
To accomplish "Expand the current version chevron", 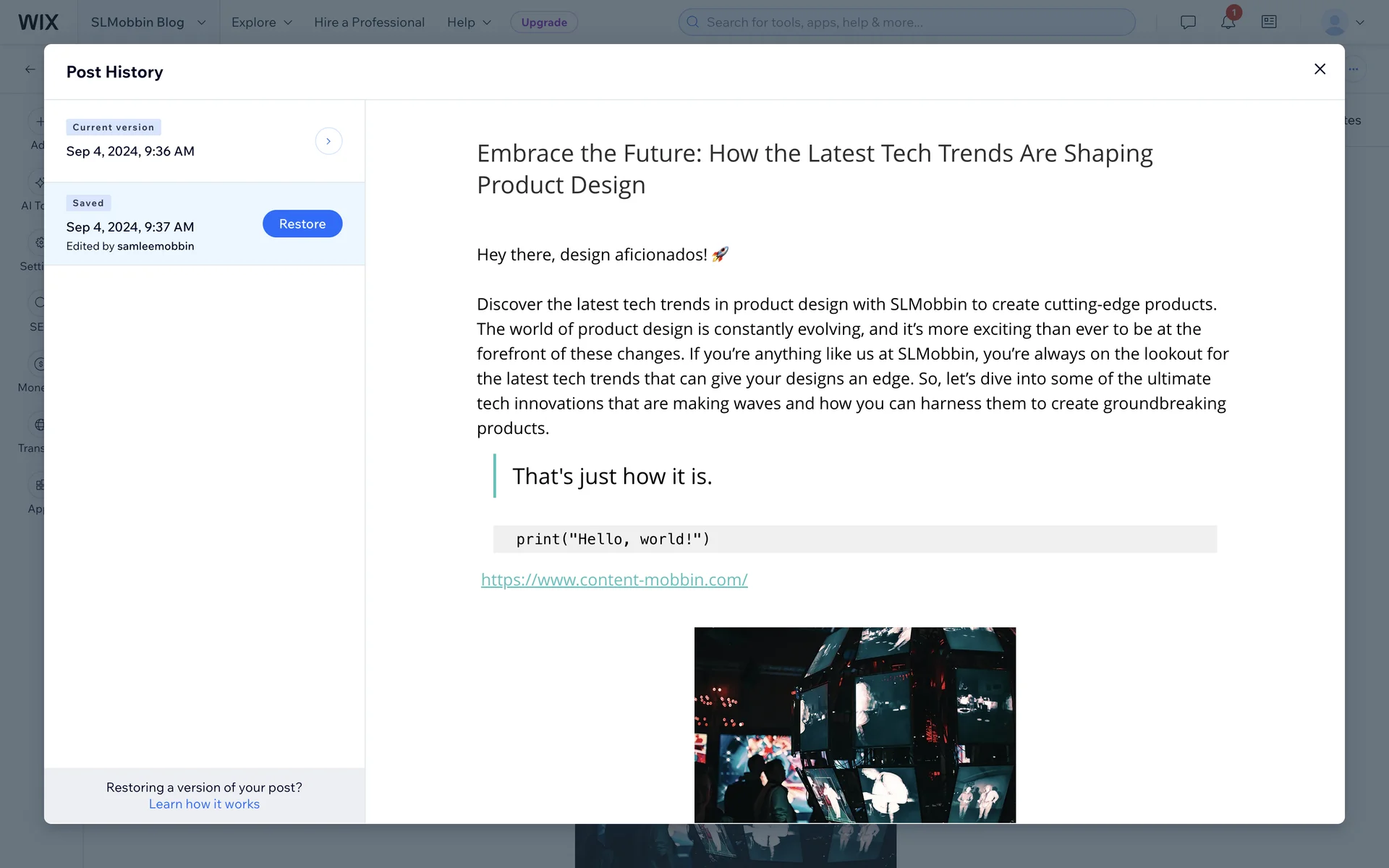I will (x=328, y=141).
